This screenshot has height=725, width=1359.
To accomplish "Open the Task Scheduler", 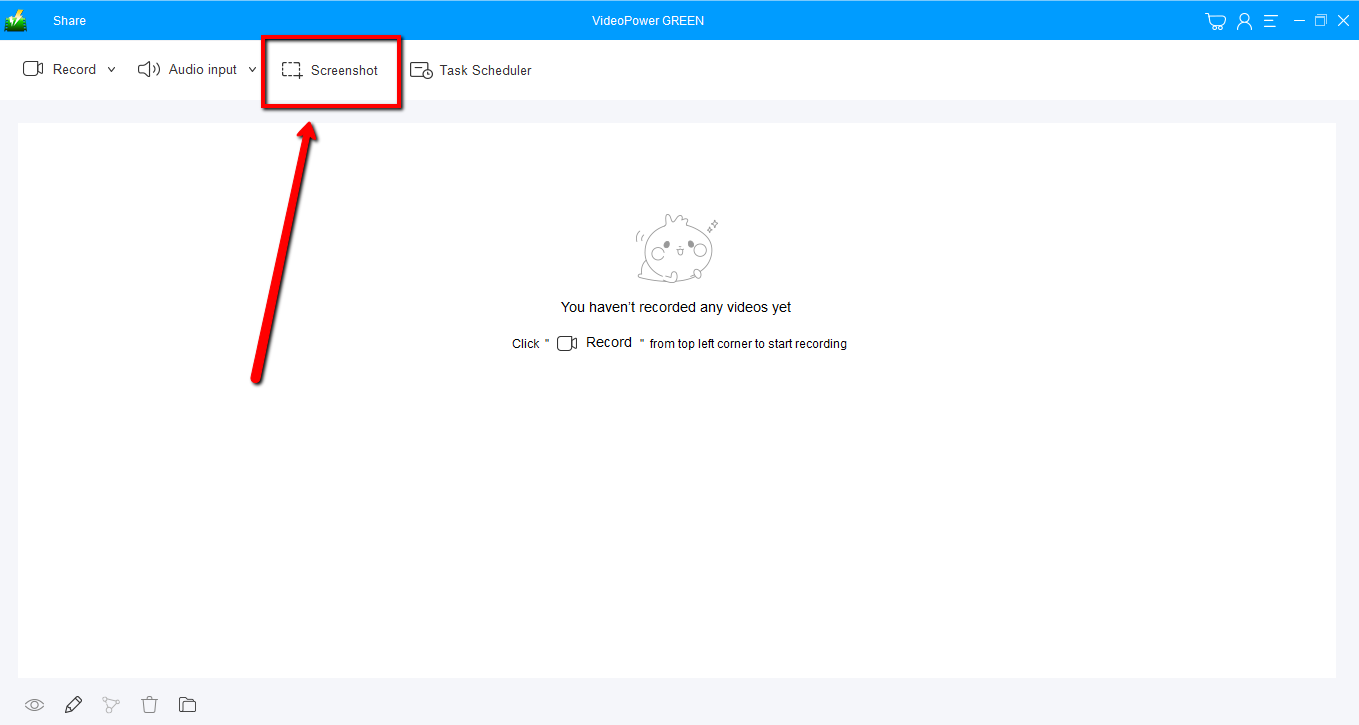I will 483,70.
